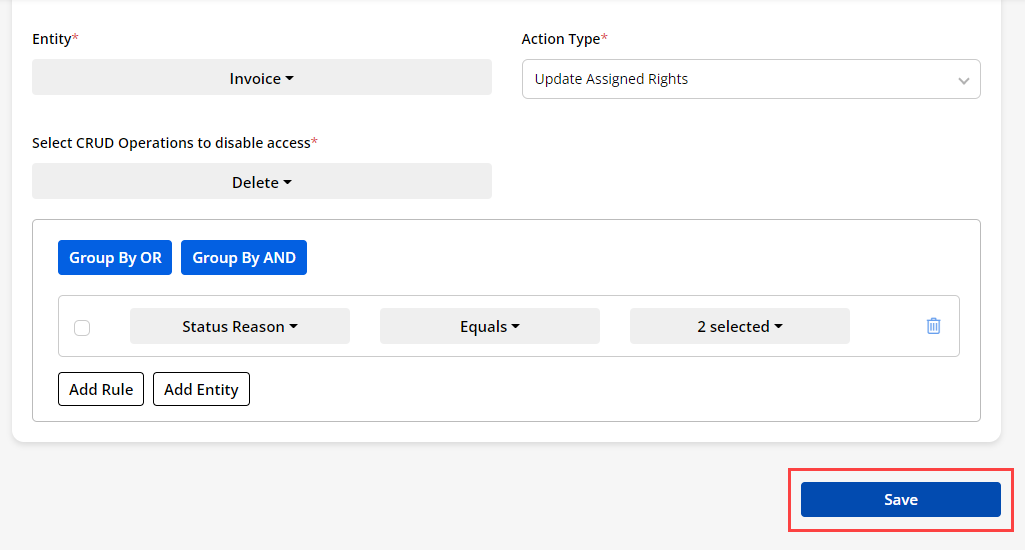Screen dimensions: 1025x550
Task: Delete the Status Reason rule with trash icon
Action: coord(933,326)
